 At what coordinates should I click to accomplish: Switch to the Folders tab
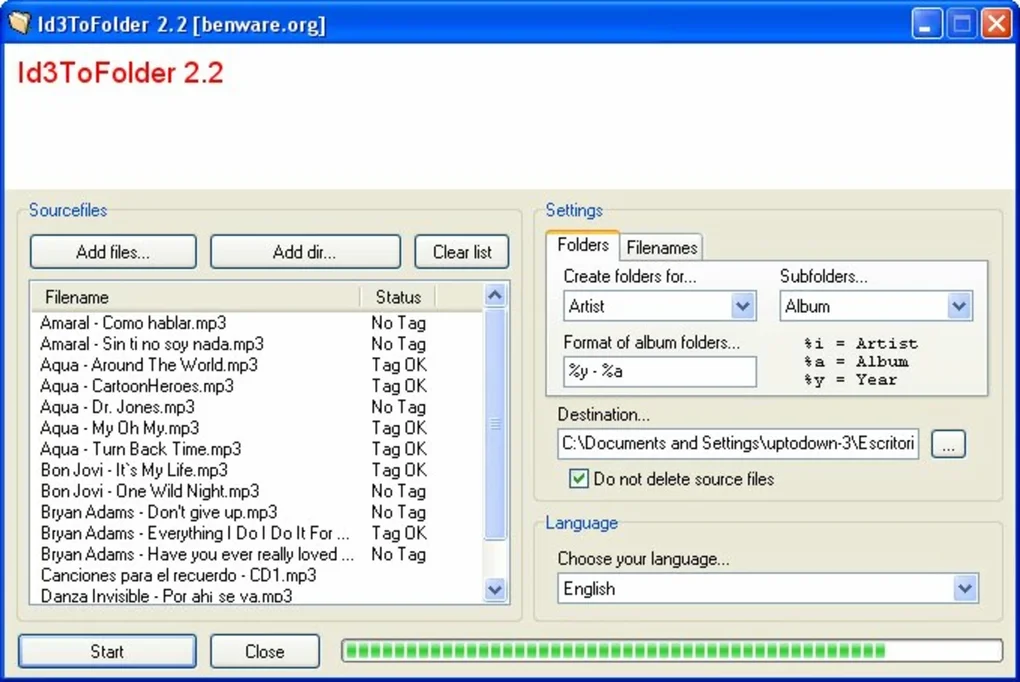pos(583,245)
